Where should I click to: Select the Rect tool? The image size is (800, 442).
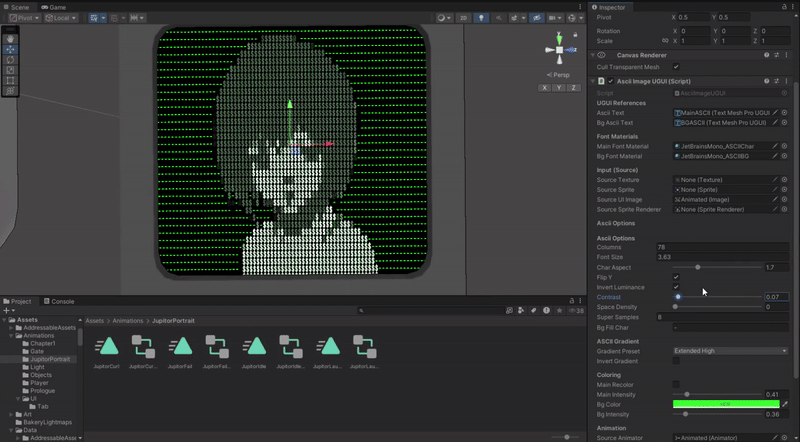pos(10,81)
